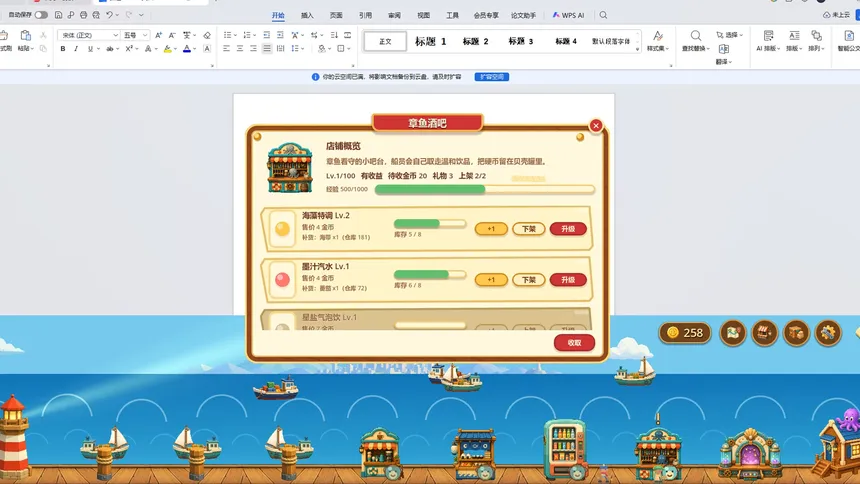Open the crate warehouse icon in game toolbar
Viewport: 860px width, 484px height.
coord(796,333)
